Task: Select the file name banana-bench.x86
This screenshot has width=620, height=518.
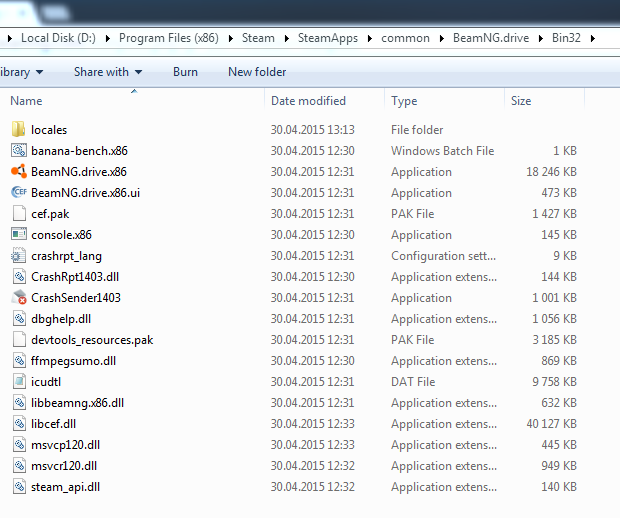Action: tap(79, 151)
